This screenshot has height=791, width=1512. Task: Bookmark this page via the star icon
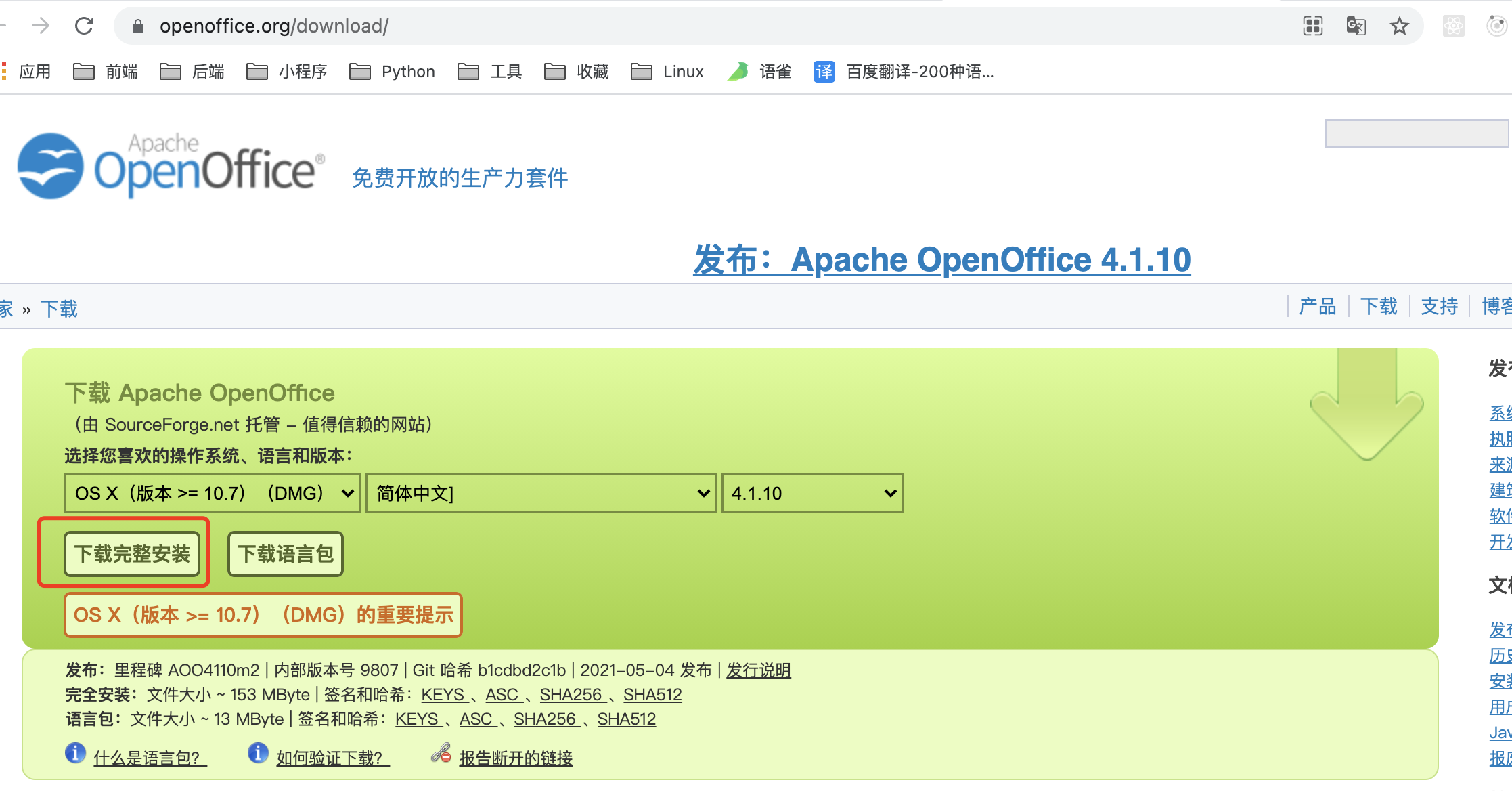(x=1398, y=26)
